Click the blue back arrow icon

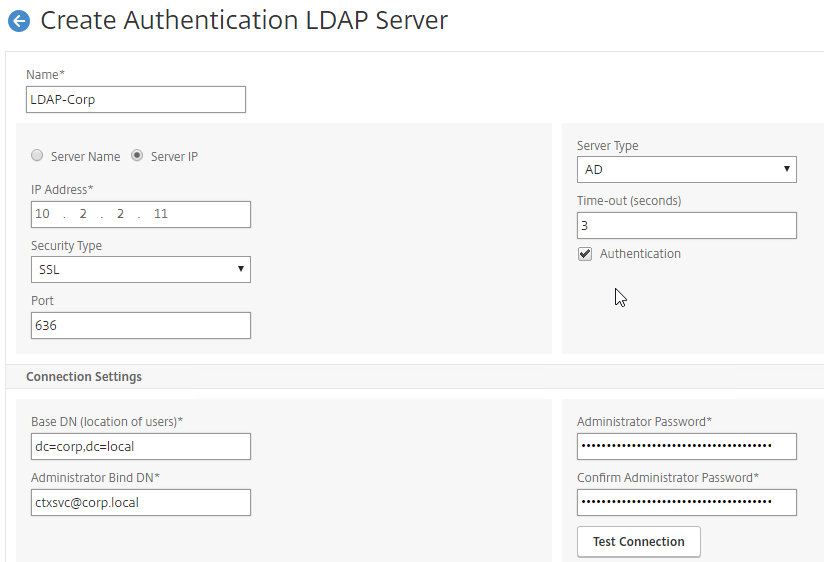pyautogui.click(x=19, y=21)
